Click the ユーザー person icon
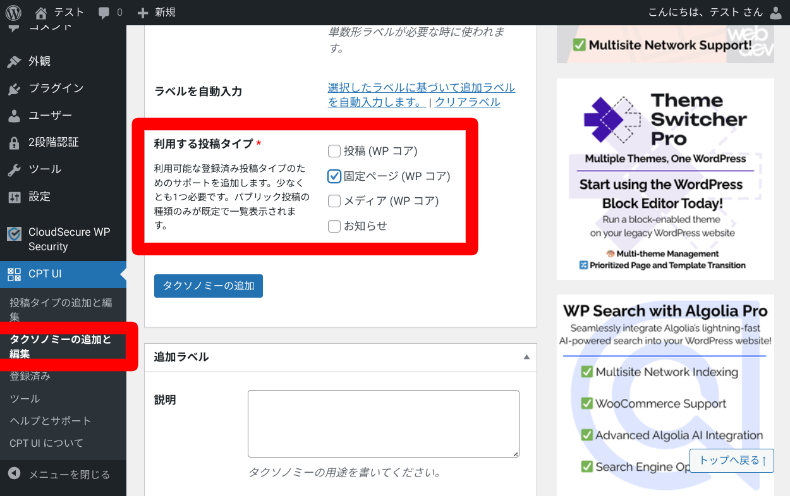The image size is (790, 496). click(x=14, y=116)
